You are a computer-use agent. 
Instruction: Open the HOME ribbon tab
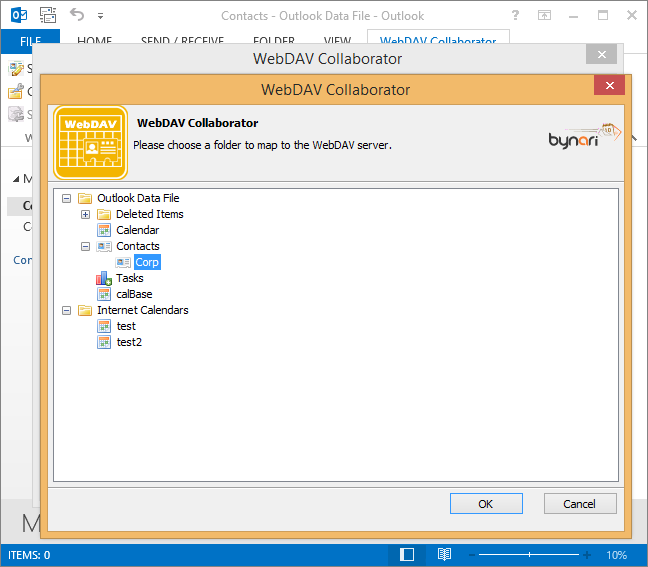pos(94,41)
